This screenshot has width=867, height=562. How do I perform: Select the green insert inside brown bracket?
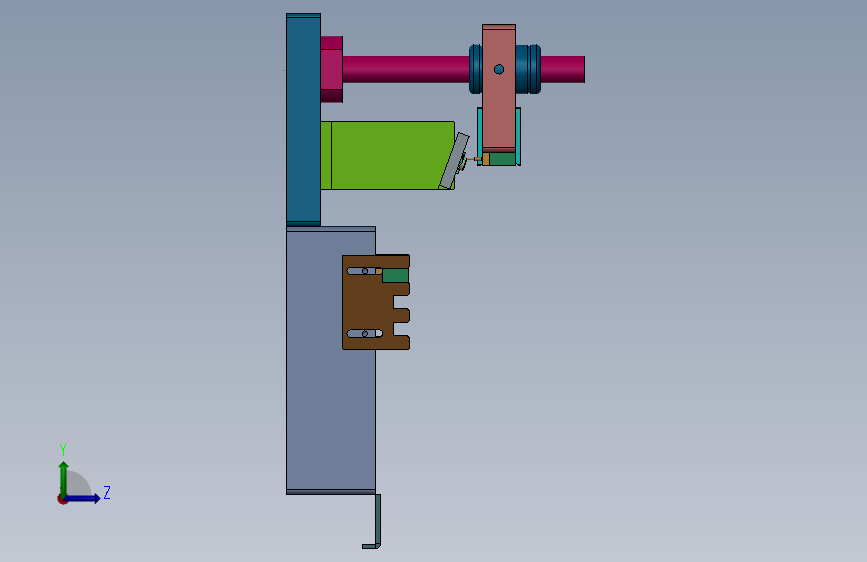click(395, 275)
